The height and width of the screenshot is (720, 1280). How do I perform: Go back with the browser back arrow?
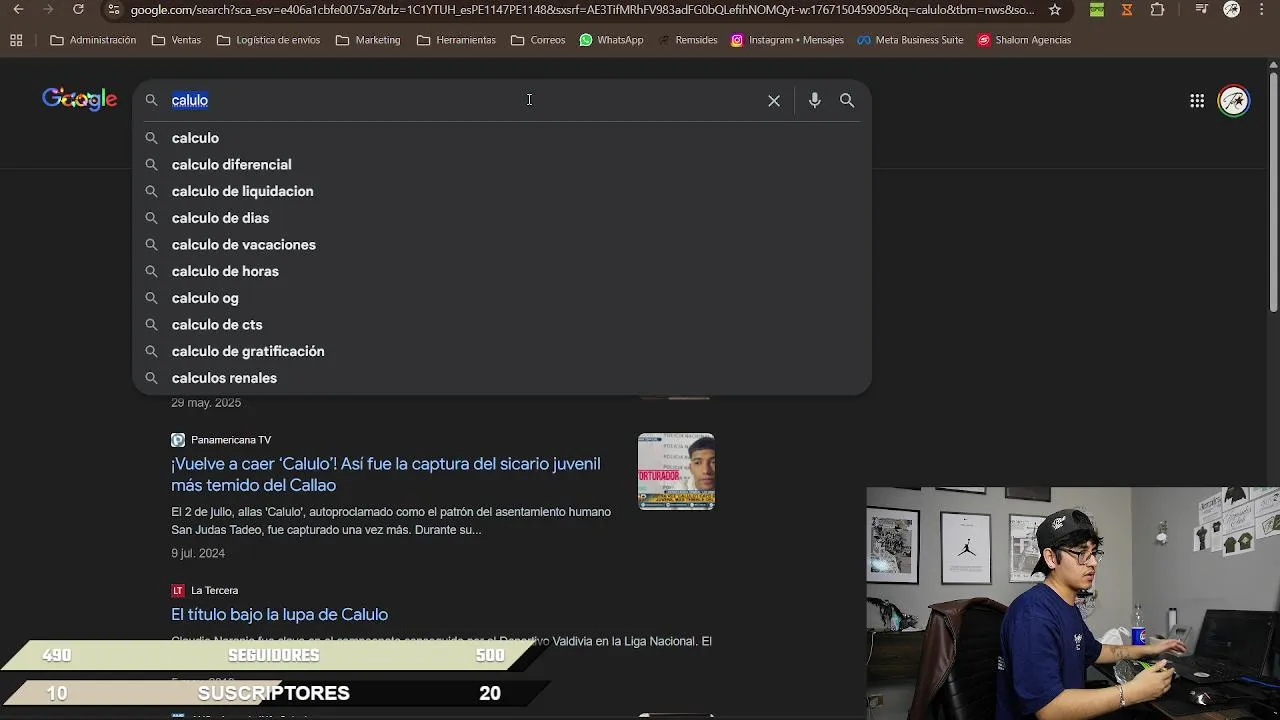[18, 10]
